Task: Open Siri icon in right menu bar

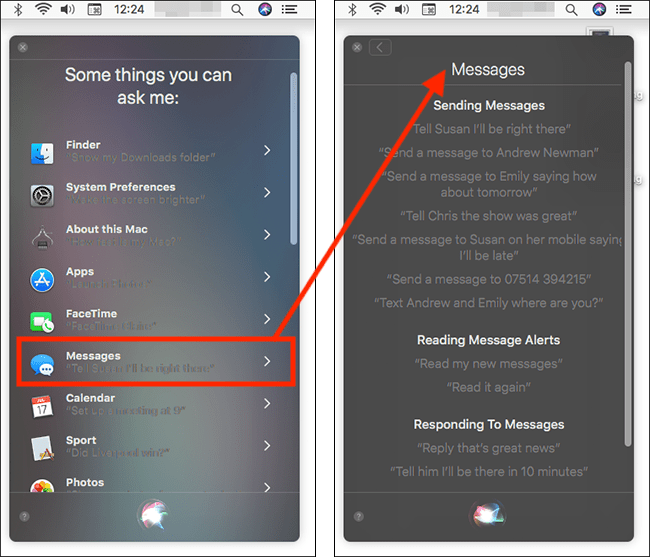Action: click(599, 9)
